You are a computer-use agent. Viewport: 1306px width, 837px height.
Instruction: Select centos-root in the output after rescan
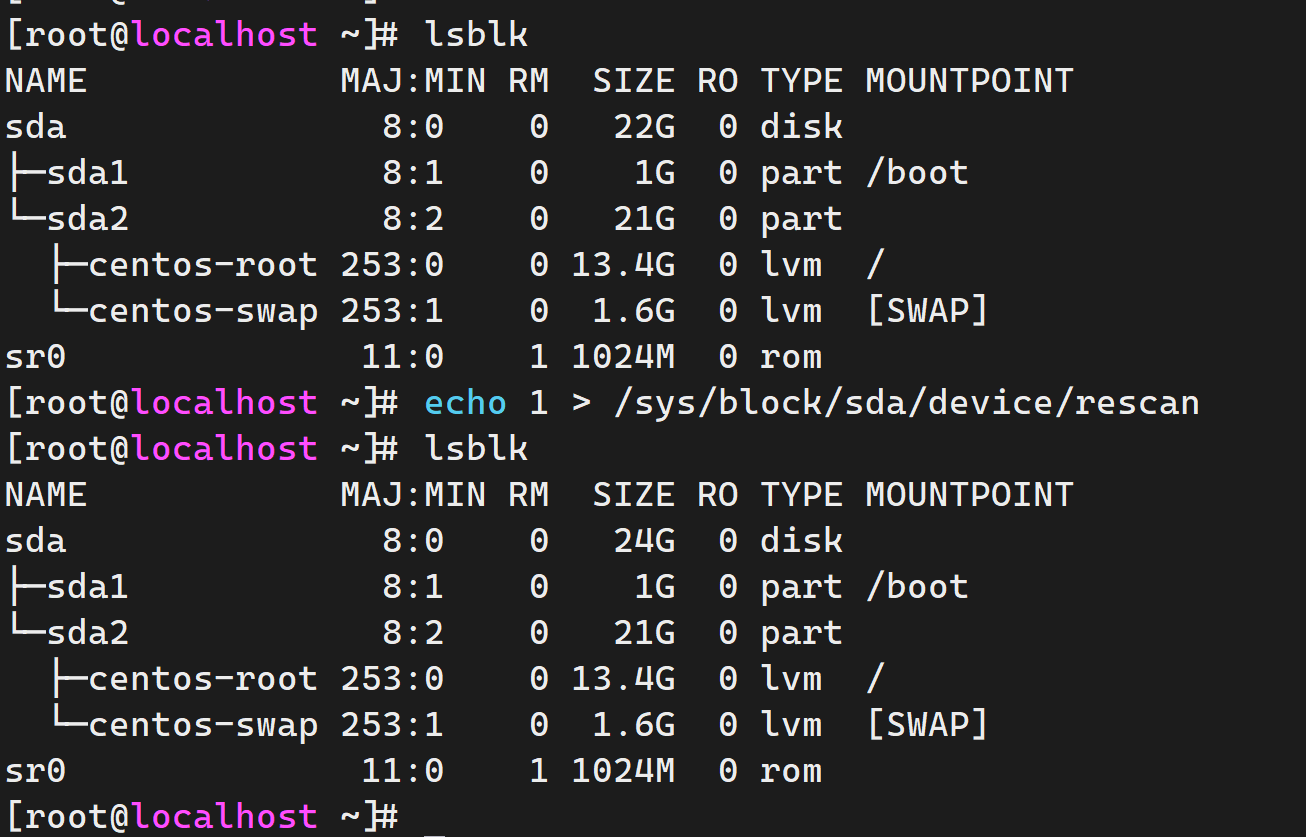click(x=203, y=679)
